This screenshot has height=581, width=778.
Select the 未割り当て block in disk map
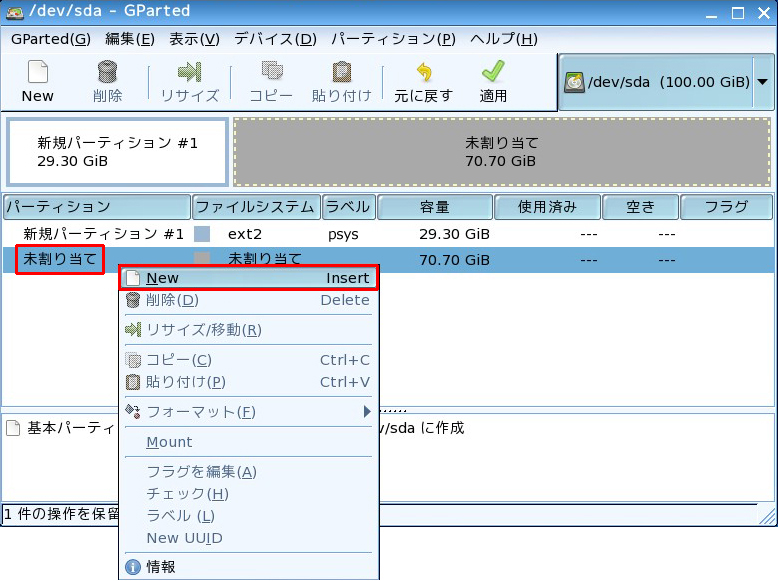click(x=502, y=152)
